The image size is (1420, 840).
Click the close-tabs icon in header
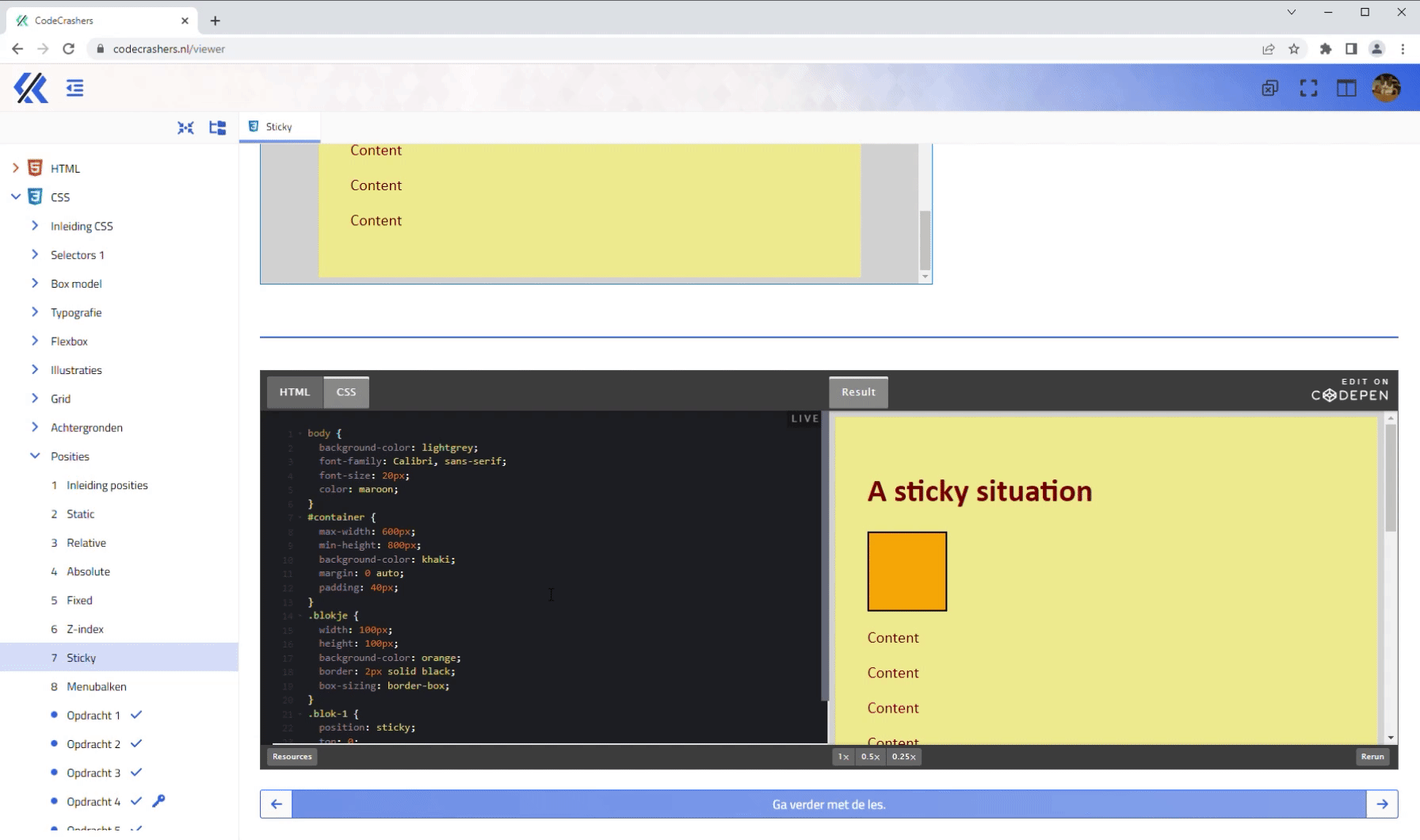(1269, 88)
